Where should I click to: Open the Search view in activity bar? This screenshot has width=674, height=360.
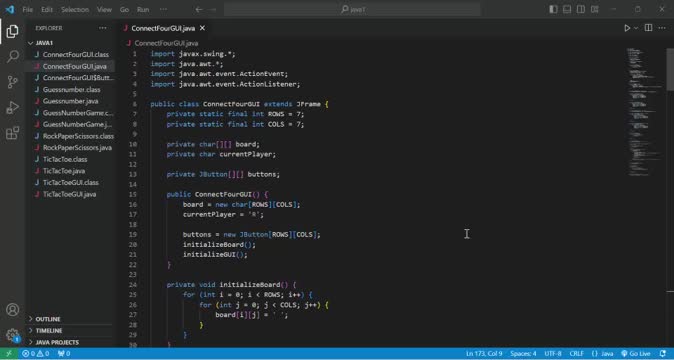(12, 56)
